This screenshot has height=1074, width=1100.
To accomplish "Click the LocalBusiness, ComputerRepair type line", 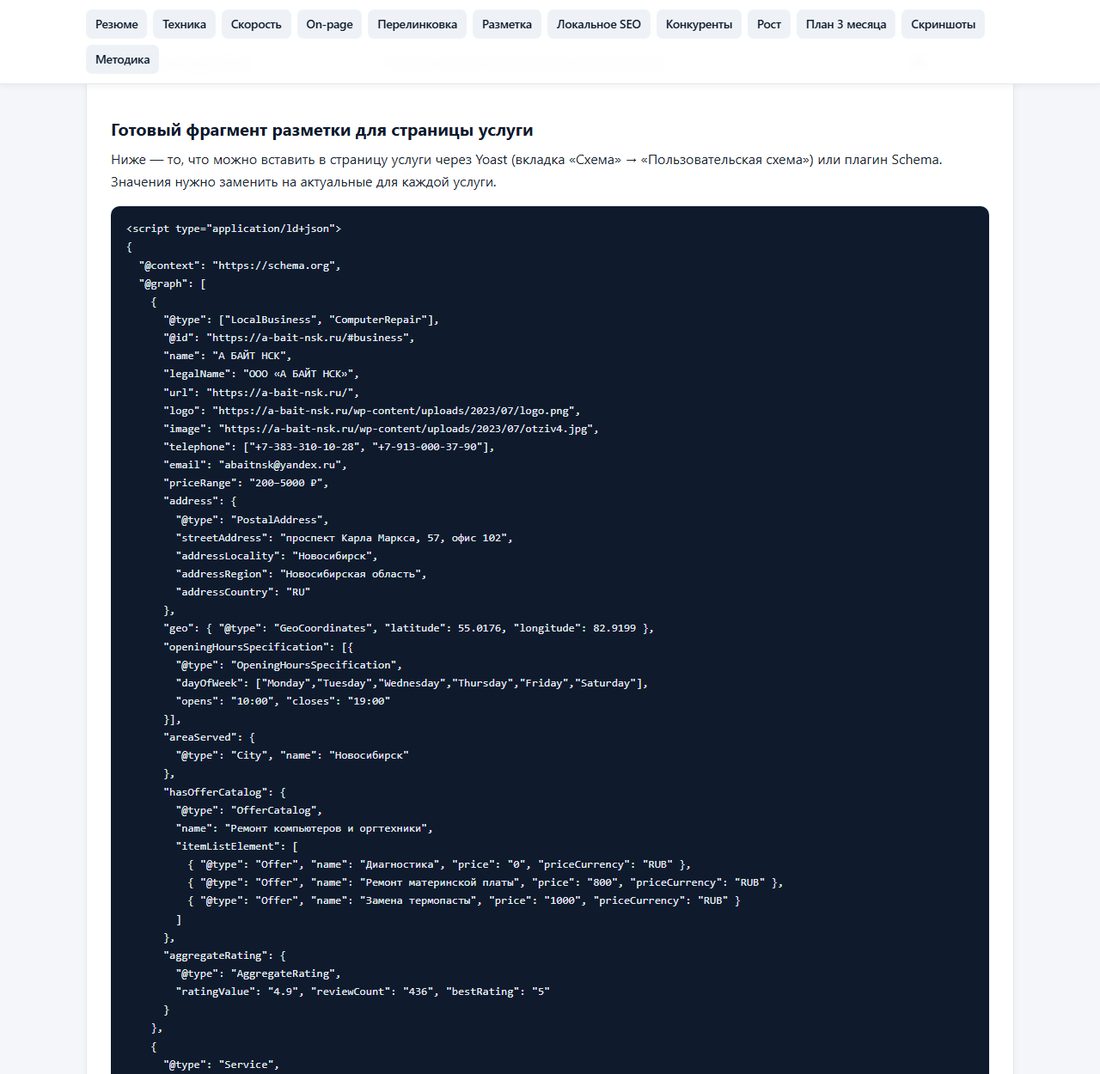I will tap(301, 320).
